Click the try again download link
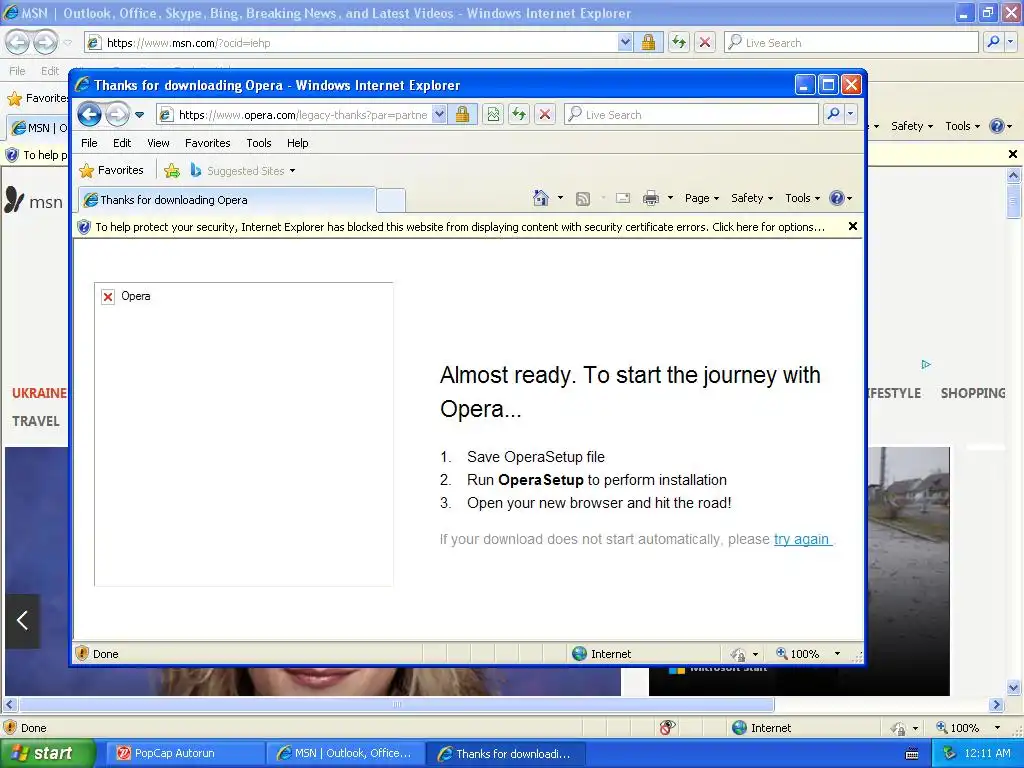 coord(803,539)
